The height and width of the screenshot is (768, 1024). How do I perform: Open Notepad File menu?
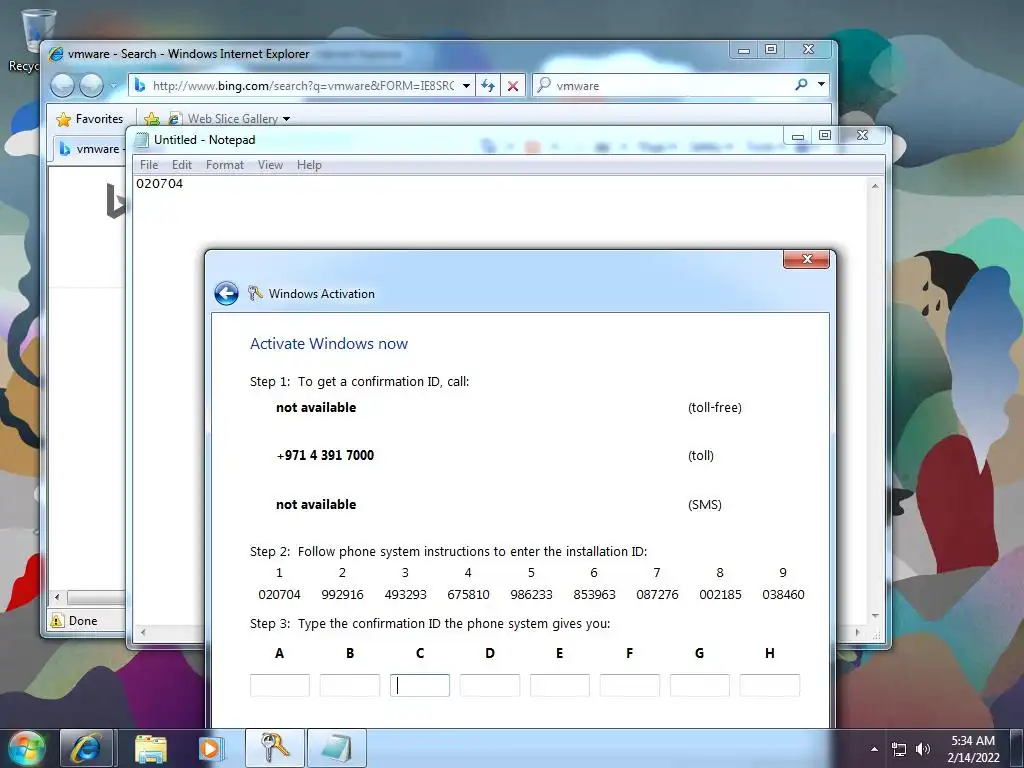click(x=149, y=165)
